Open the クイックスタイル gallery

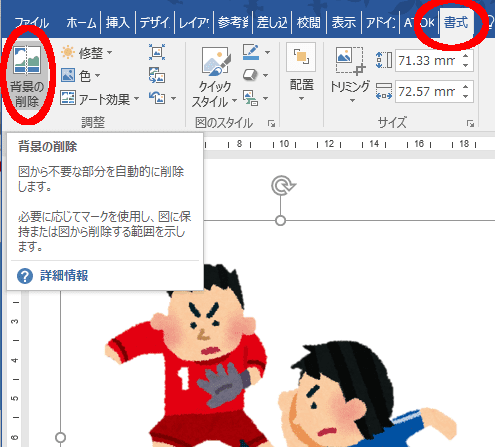coord(215,76)
